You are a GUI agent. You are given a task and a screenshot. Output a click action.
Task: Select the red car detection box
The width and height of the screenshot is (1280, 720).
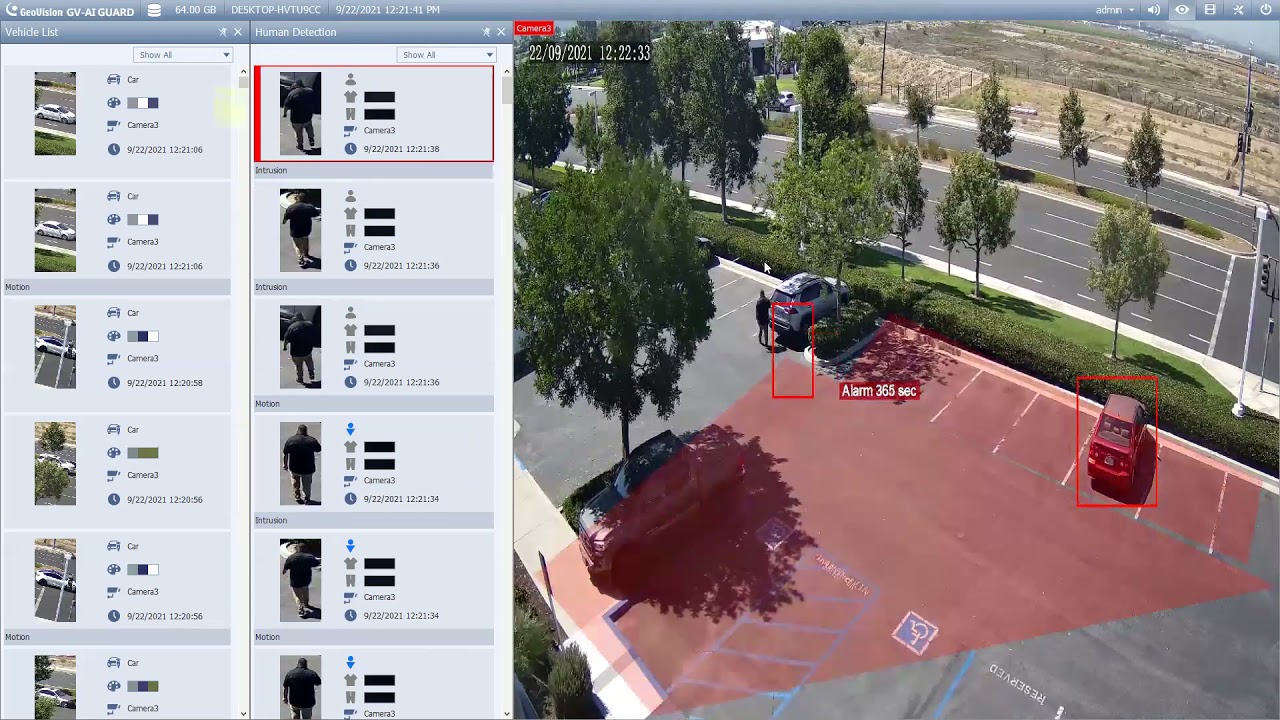1117,441
